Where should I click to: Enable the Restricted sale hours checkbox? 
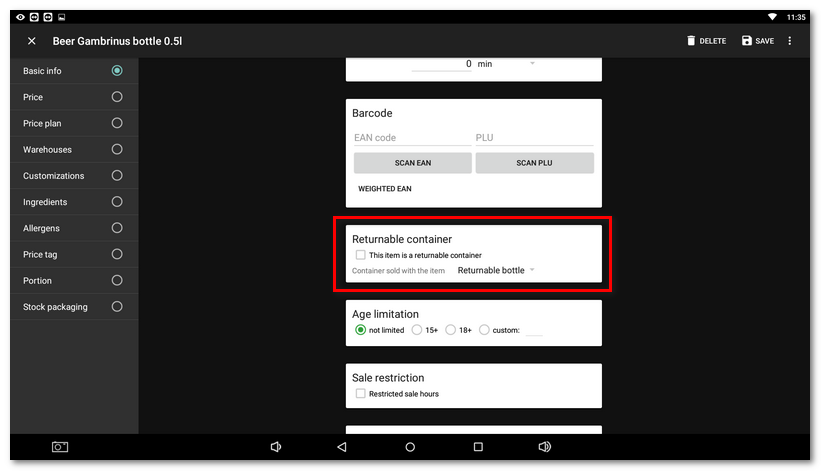pyautogui.click(x=360, y=394)
